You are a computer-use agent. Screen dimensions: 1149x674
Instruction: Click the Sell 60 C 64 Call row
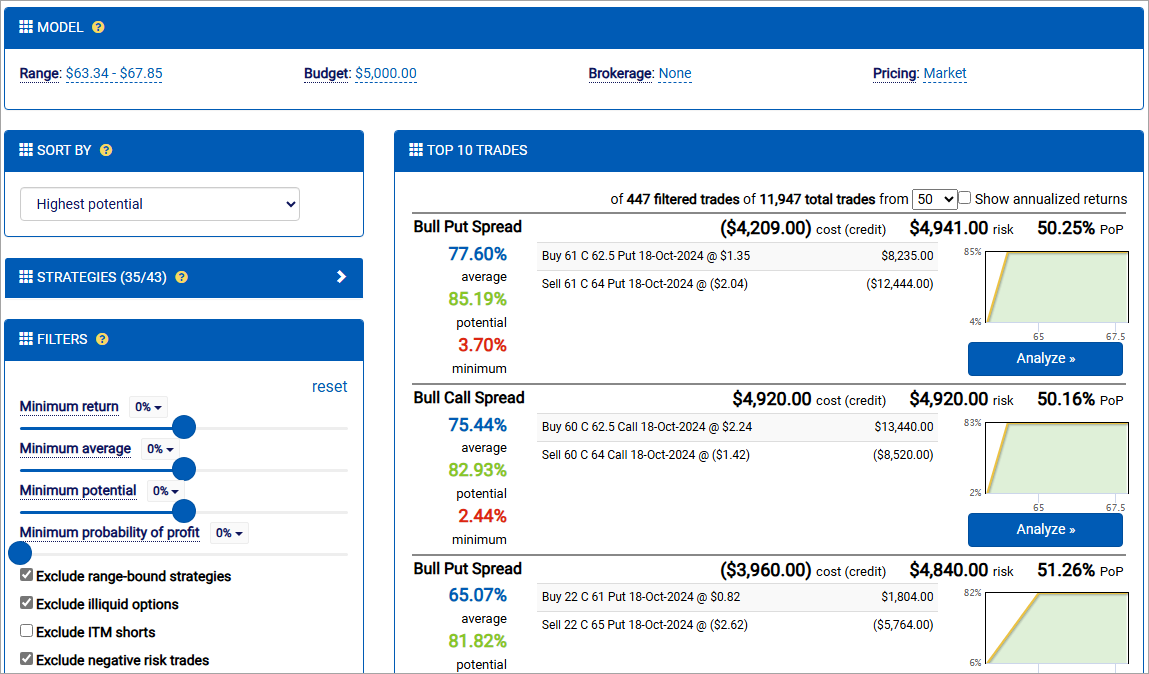737,455
